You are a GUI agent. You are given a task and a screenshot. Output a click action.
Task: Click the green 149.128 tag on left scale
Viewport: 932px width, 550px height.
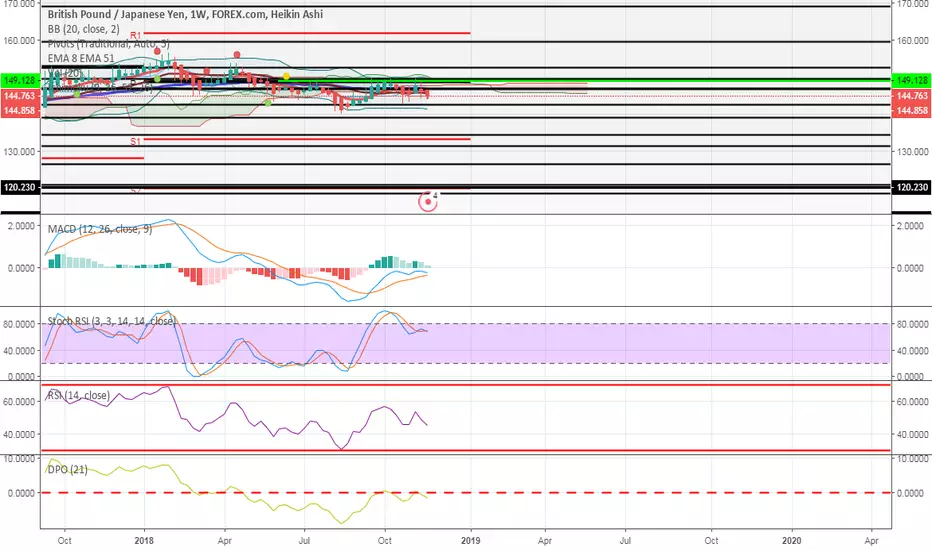pos(20,80)
